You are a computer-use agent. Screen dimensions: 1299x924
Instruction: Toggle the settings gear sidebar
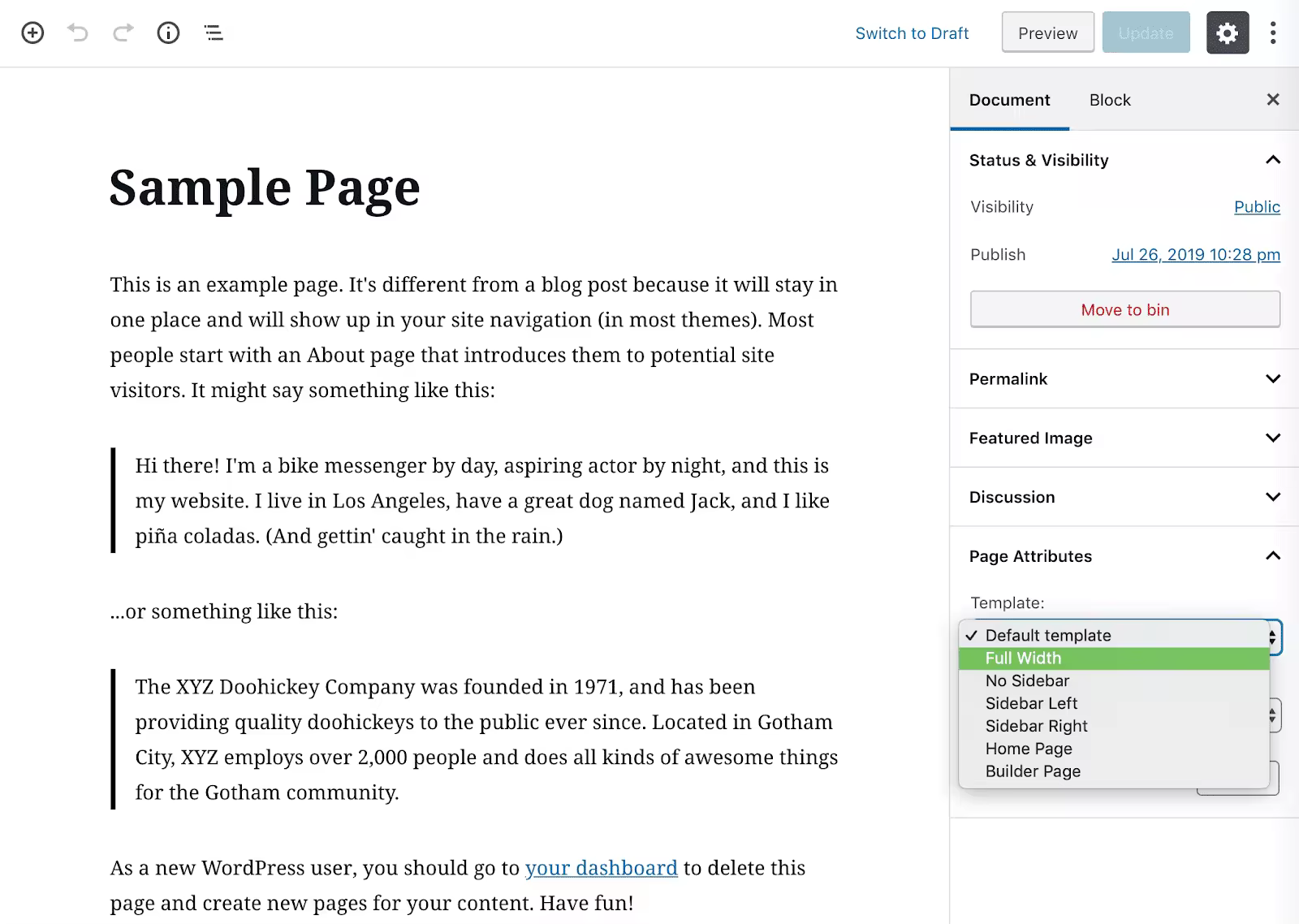pyautogui.click(x=1228, y=33)
